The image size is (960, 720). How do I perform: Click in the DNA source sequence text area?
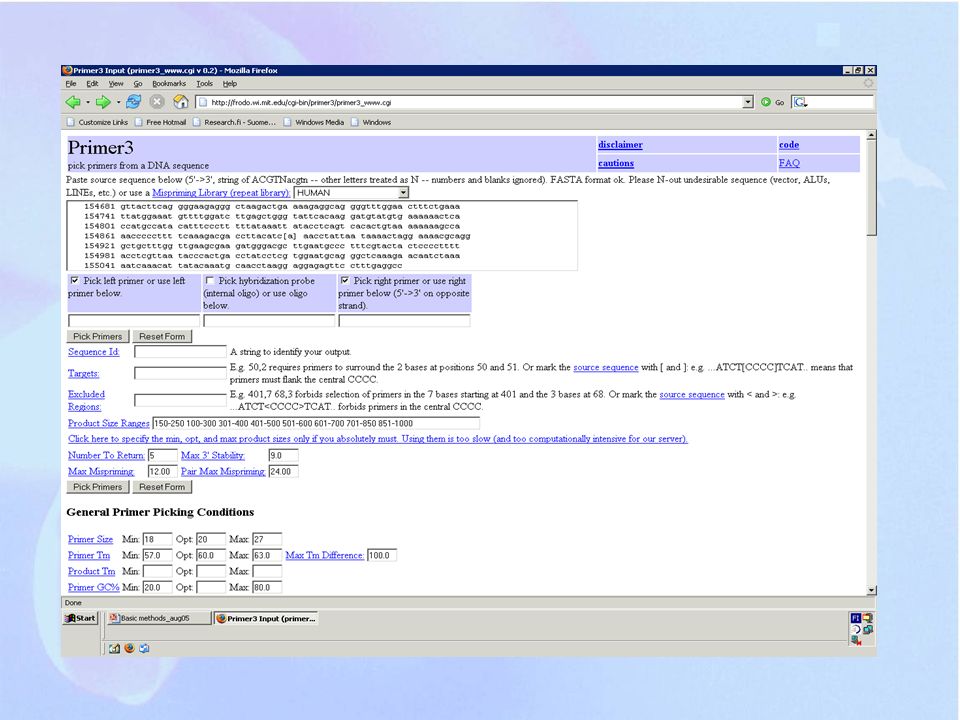coord(322,236)
